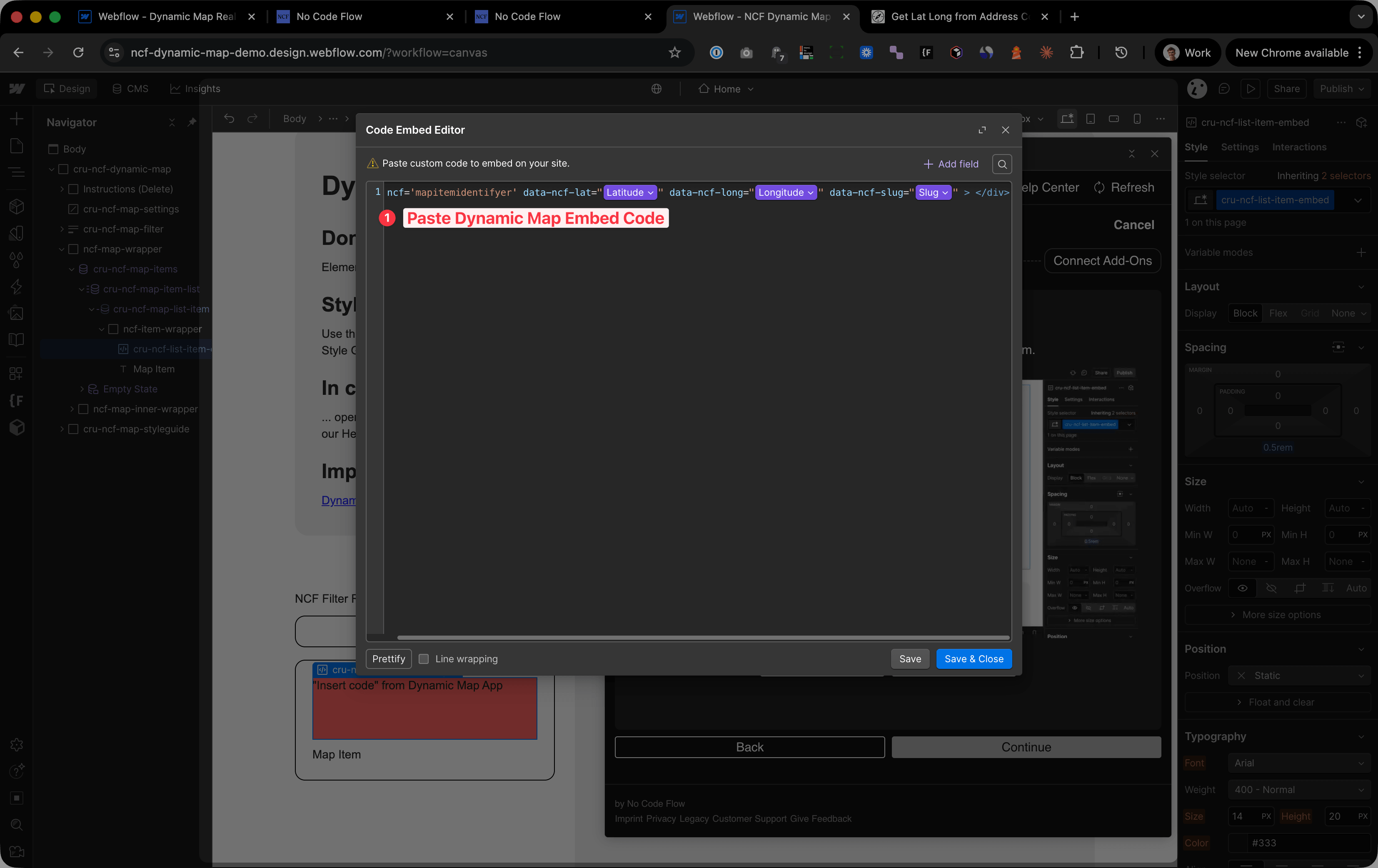The width and height of the screenshot is (1378, 868).
Task: Open the Apps grid icon
Action: click(x=17, y=374)
